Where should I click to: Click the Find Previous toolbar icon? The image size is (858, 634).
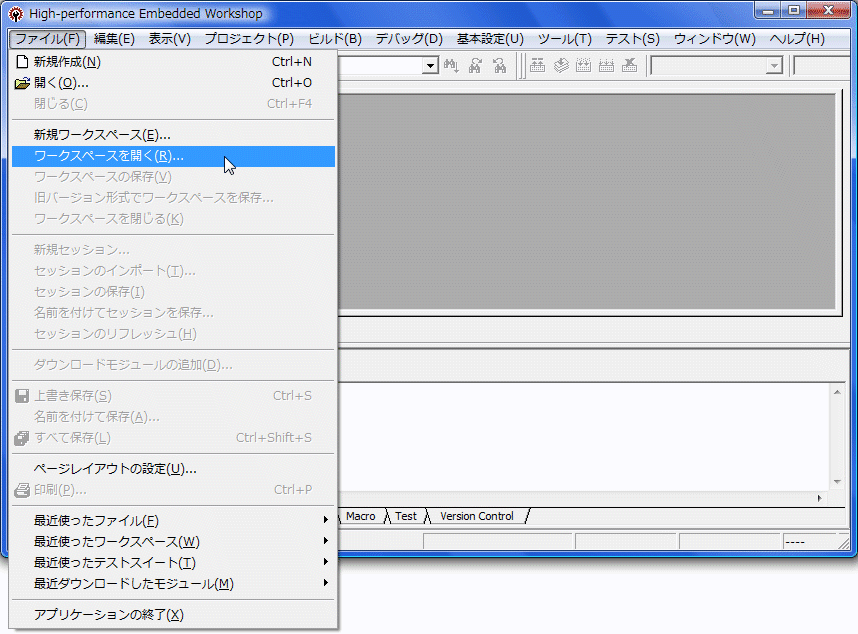click(498, 65)
